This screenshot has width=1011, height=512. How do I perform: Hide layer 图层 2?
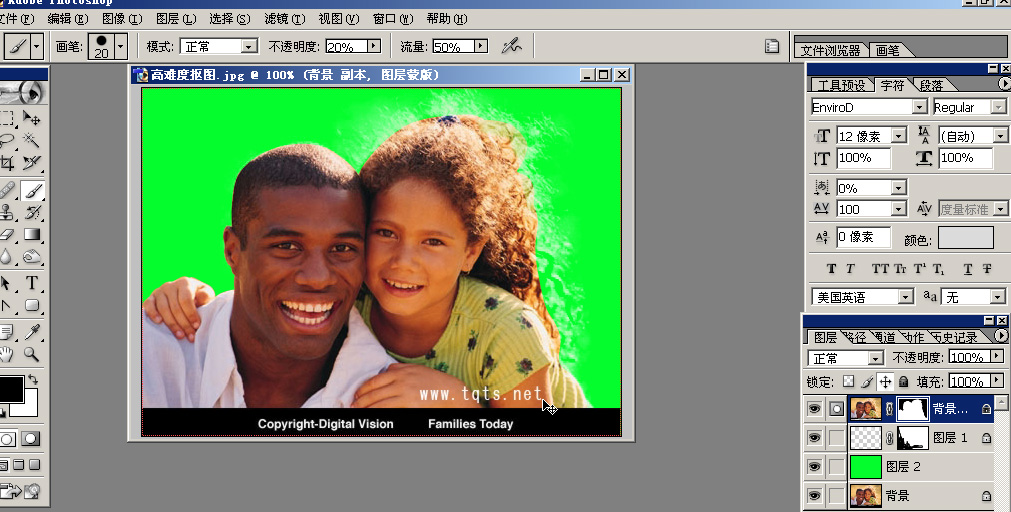click(814, 466)
